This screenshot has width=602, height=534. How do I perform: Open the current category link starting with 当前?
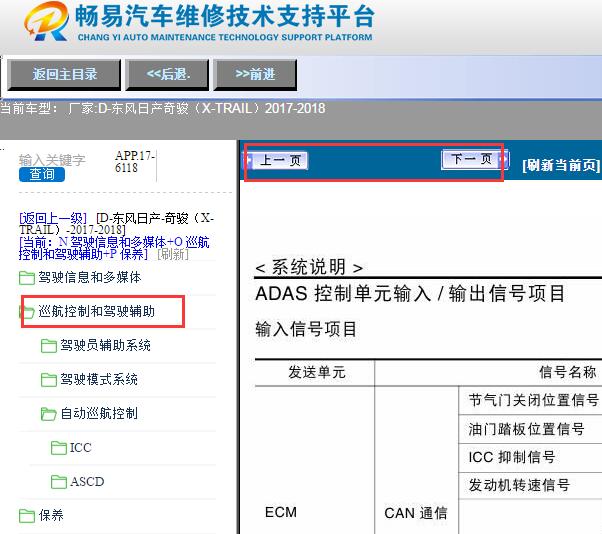pyautogui.click(x=114, y=248)
